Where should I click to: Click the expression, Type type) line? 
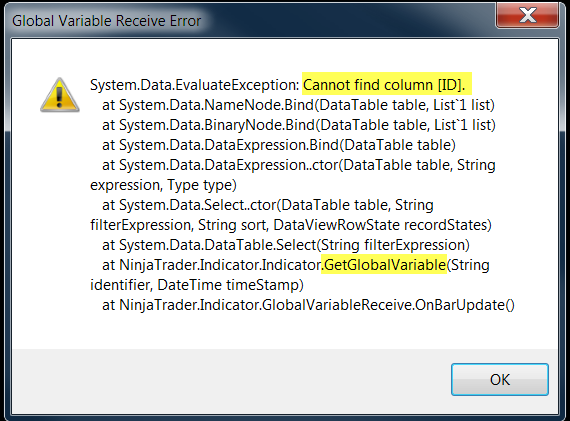pos(163,185)
